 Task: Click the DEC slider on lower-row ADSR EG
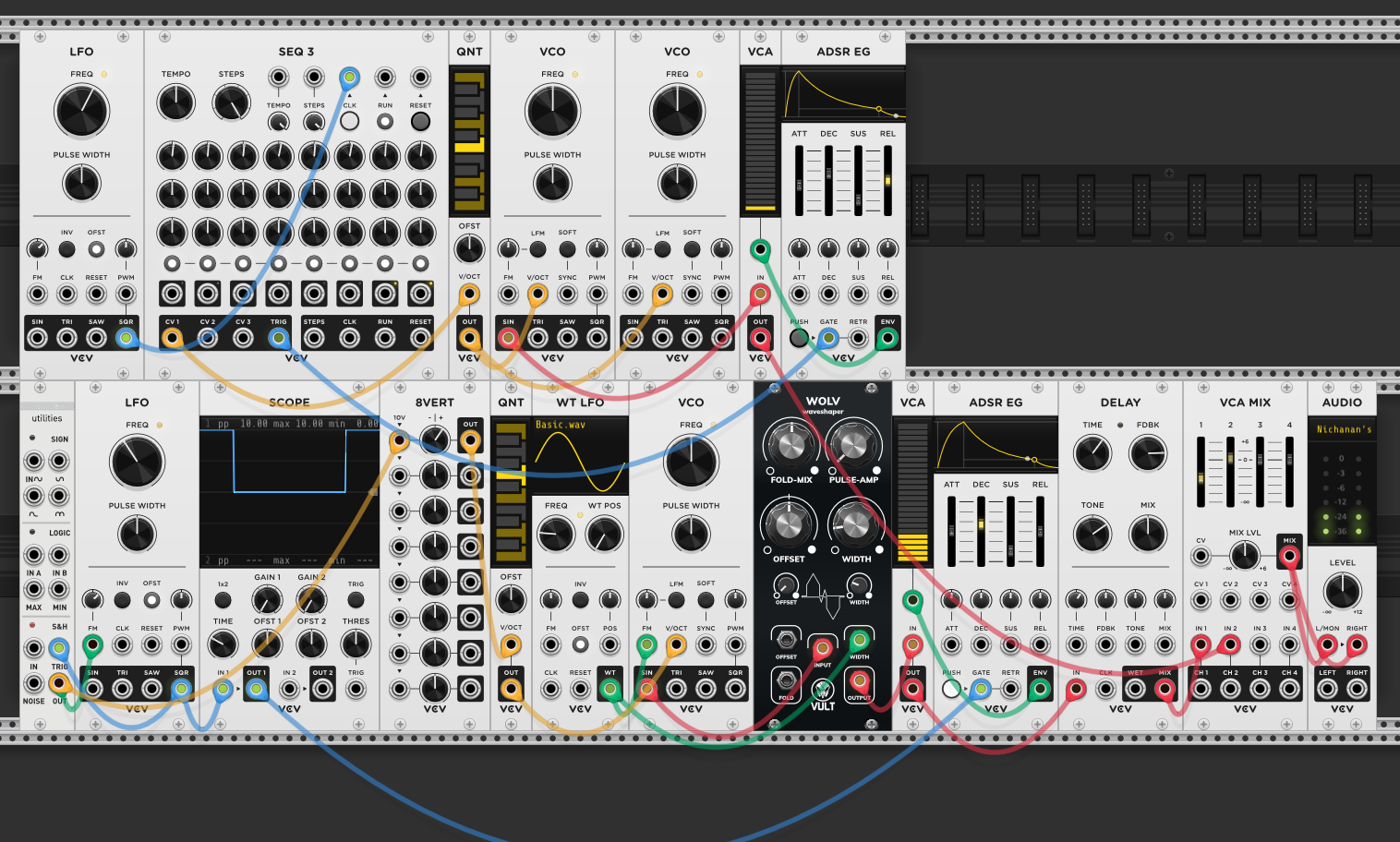point(981,531)
